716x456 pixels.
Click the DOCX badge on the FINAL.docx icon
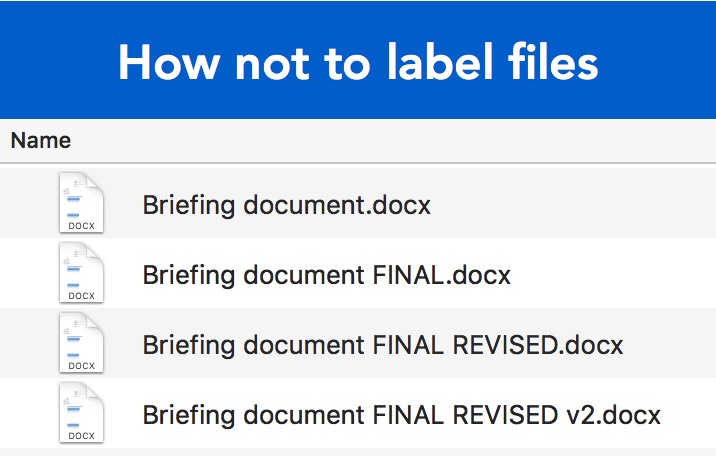82,296
